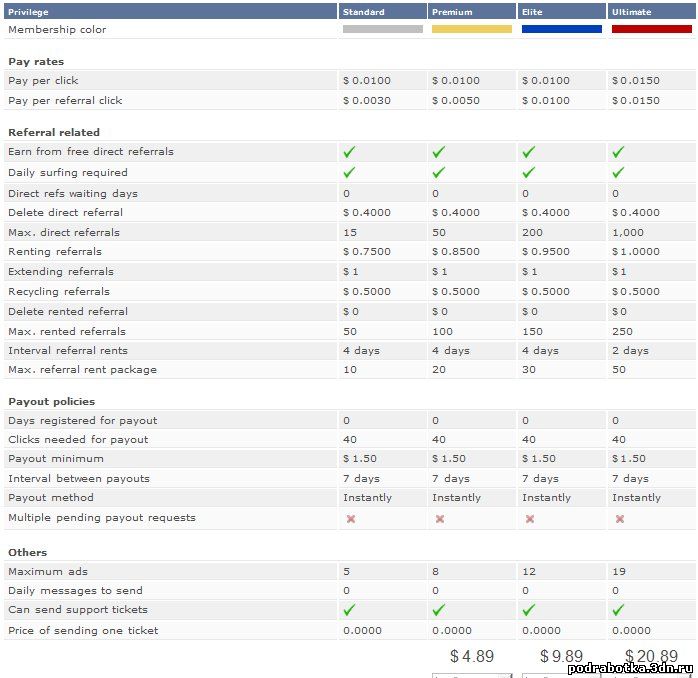Click Standard's $ 0.0030 referral click value
The width and height of the screenshot is (698, 678).
367,101
